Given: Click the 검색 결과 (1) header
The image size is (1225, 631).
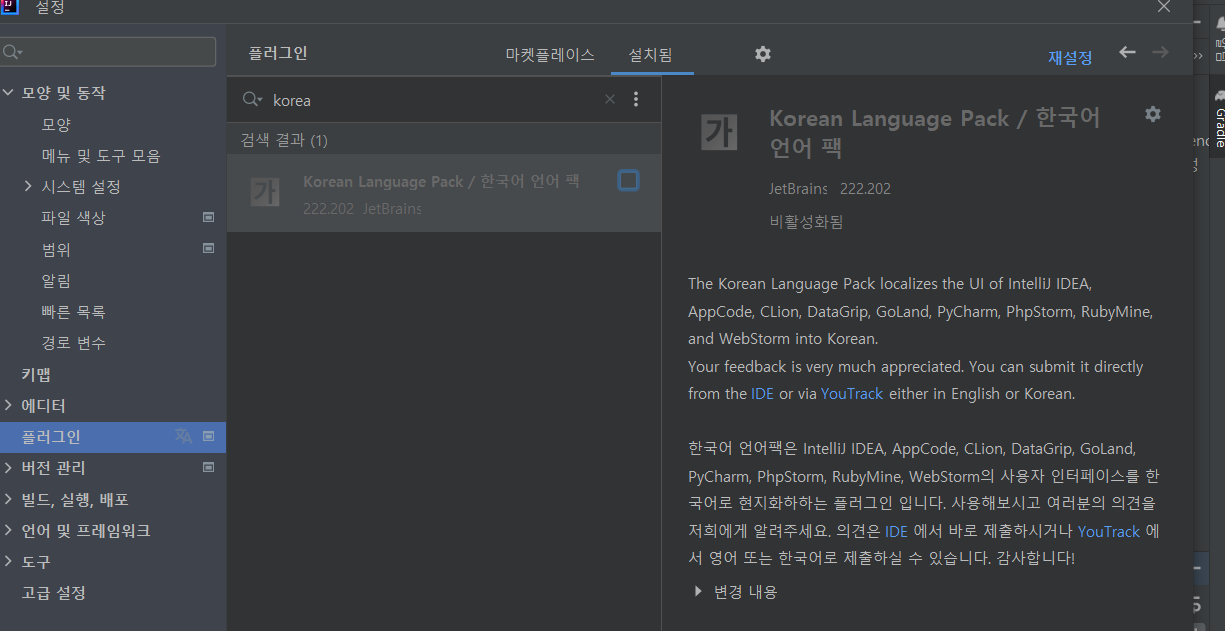Looking at the screenshot, I should click(x=284, y=140).
